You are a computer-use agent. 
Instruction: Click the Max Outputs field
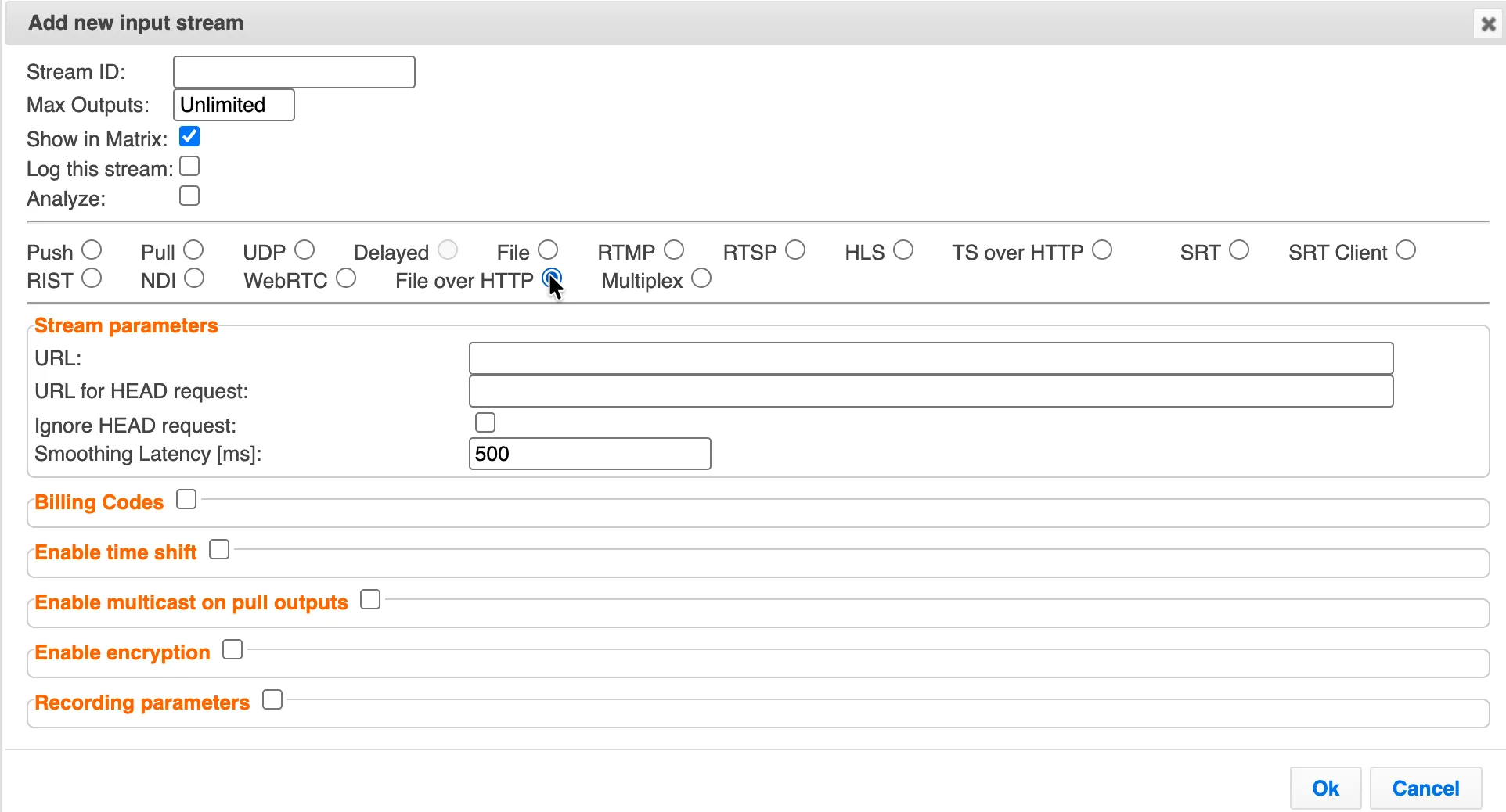coord(233,105)
